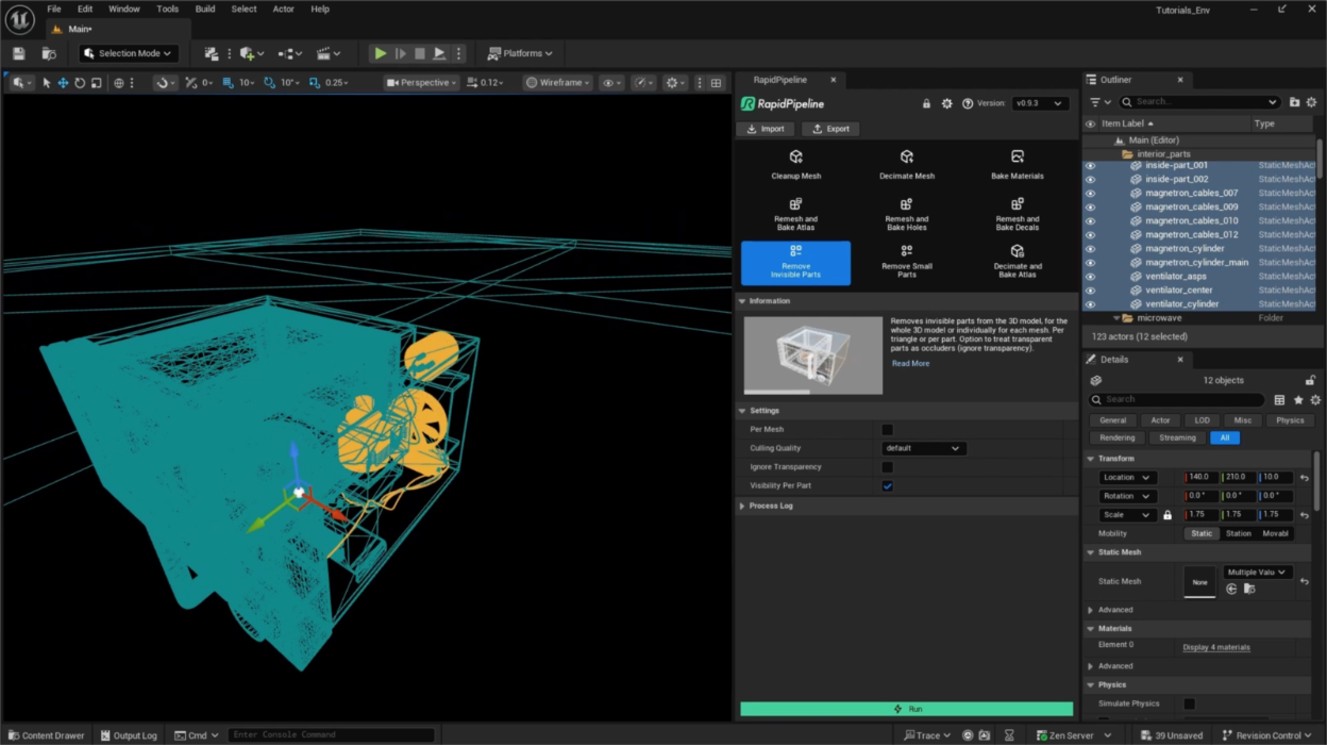The height and width of the screenshot is (745, 1327).
Task: Open Outliner settings gear
Action: pos(1311,102)
